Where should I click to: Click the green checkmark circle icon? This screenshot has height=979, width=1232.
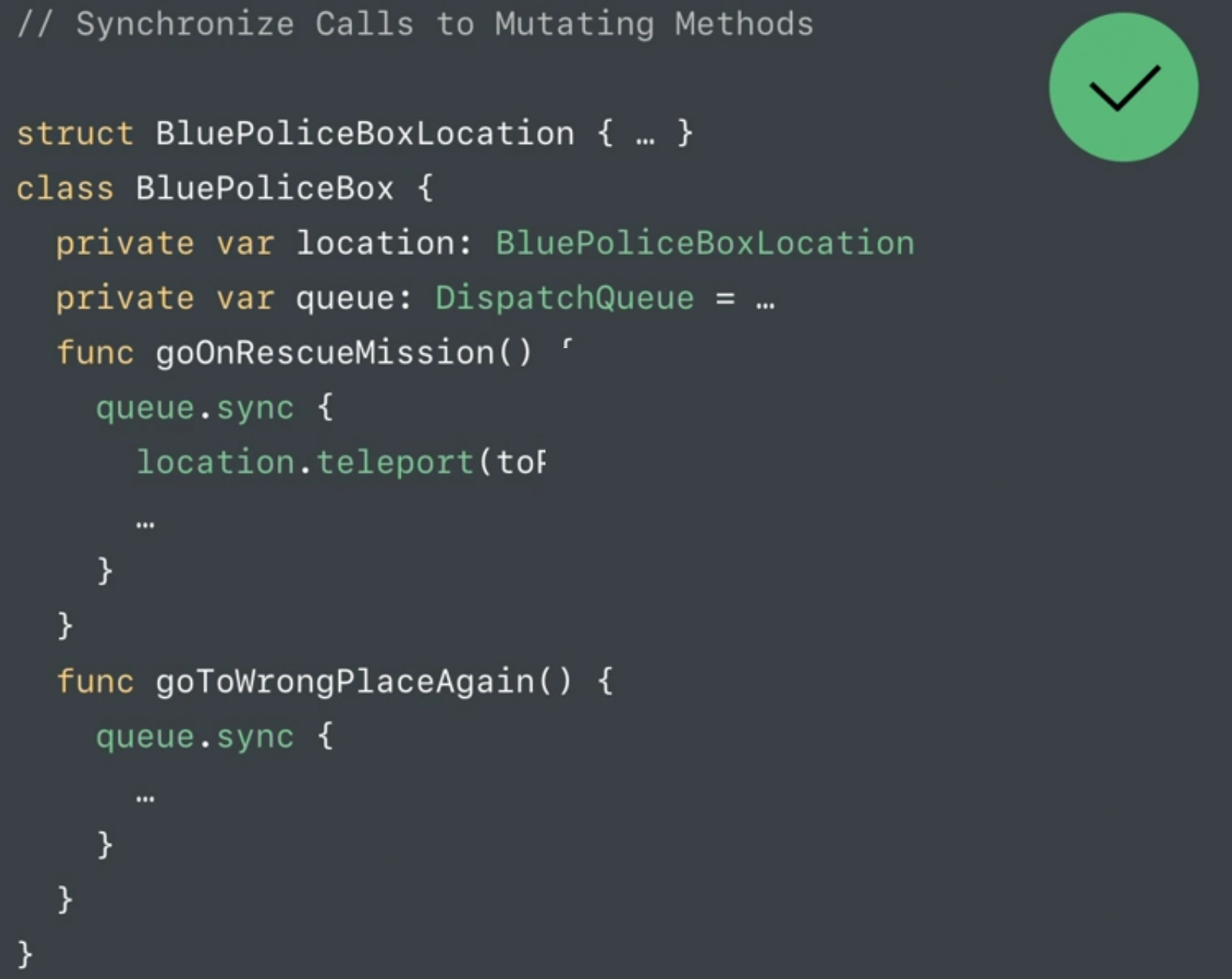pyautogui.click(x=1123, y=87)
